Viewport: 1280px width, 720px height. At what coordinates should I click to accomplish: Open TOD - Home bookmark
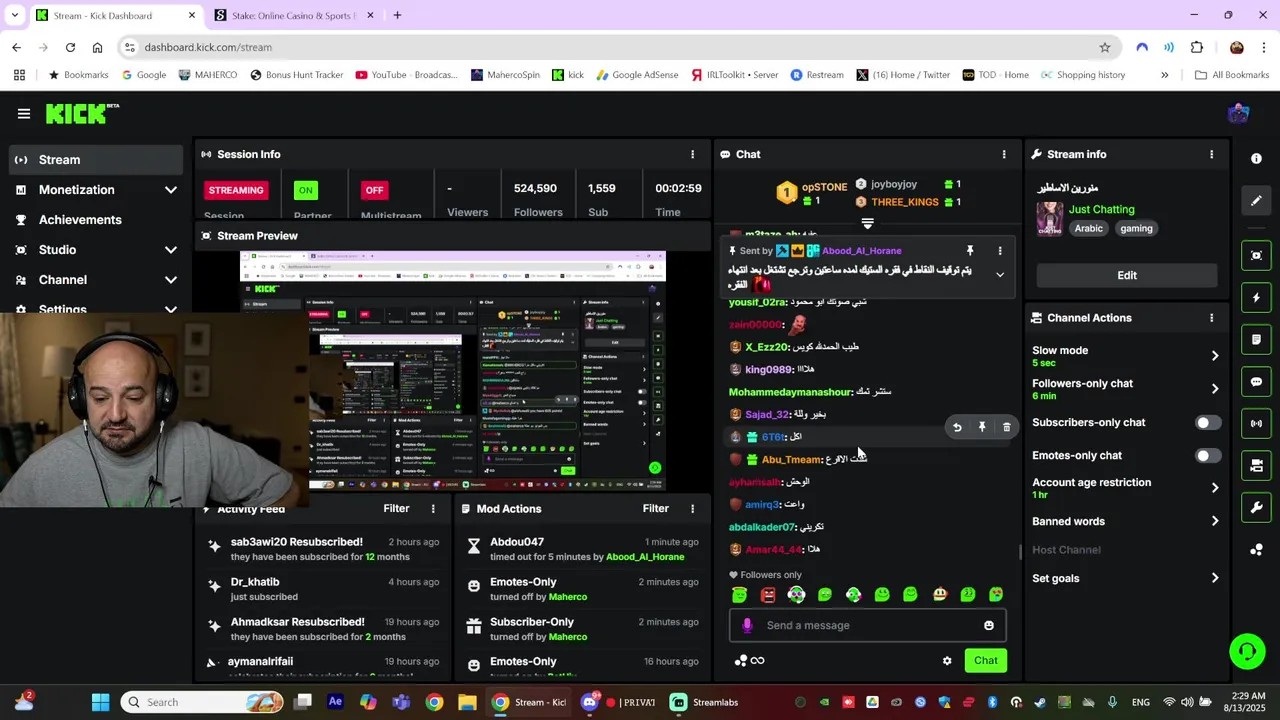(996, 75)
